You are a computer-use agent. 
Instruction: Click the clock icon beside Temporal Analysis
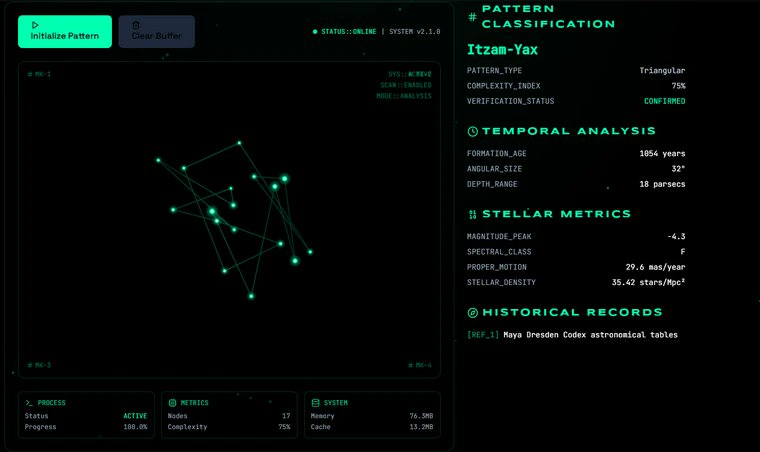tap(473, 131)
